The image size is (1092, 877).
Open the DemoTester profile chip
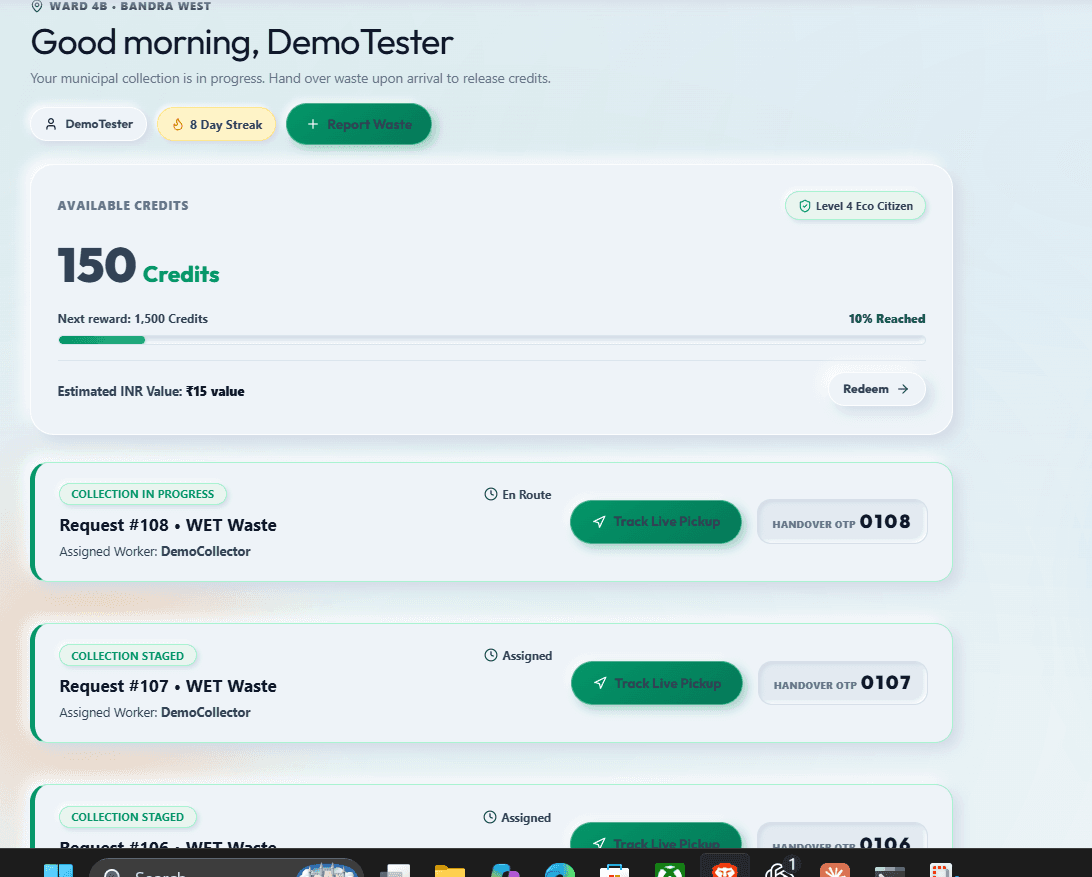(x=88, y=124)
